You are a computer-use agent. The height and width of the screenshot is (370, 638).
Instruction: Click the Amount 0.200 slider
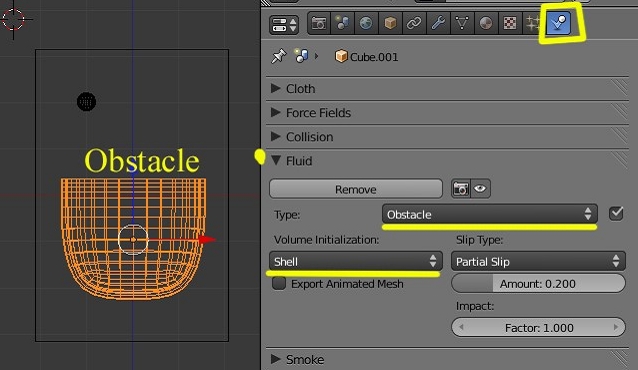(x=538, y=283)
